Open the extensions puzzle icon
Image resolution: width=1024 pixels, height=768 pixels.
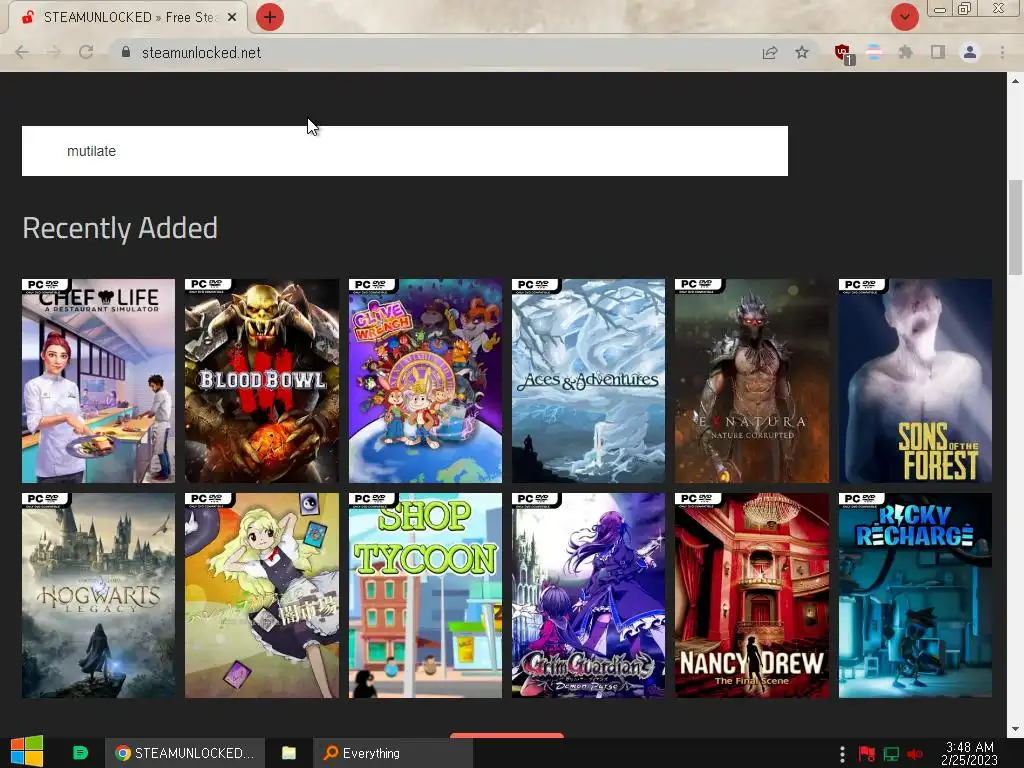tap(905, 52)
